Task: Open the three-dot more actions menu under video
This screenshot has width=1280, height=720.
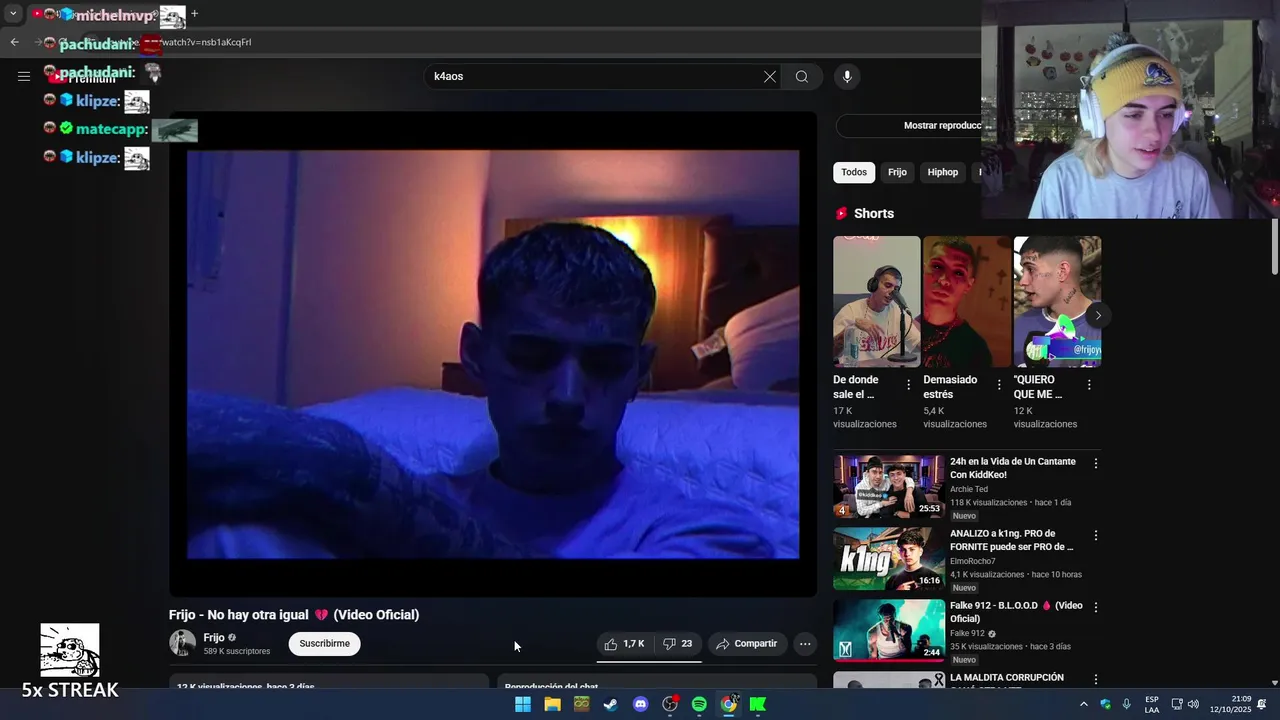Action: click(x=805, y=644)
